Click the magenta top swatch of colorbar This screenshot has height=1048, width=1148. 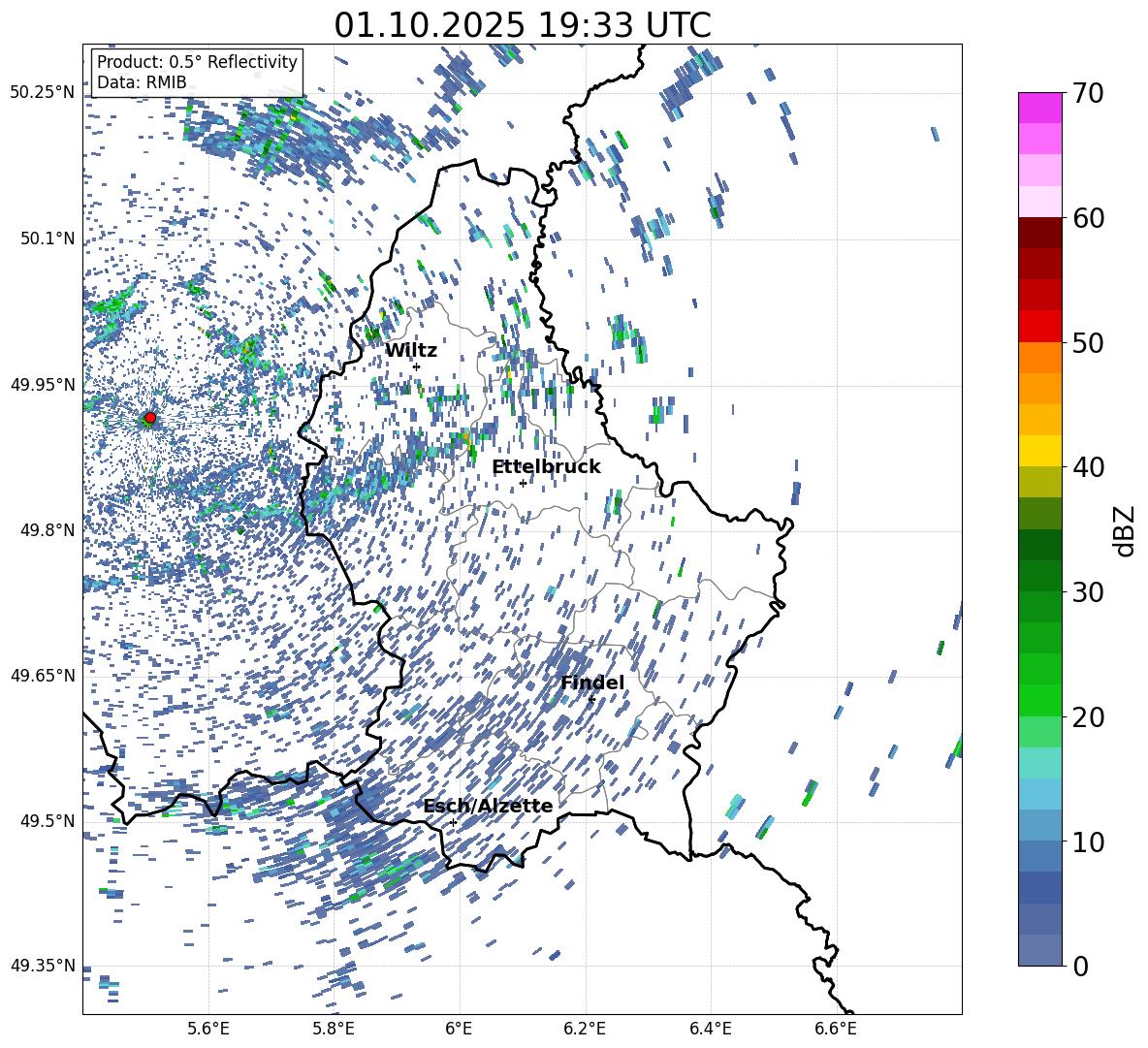click(x=1040, y=108)
